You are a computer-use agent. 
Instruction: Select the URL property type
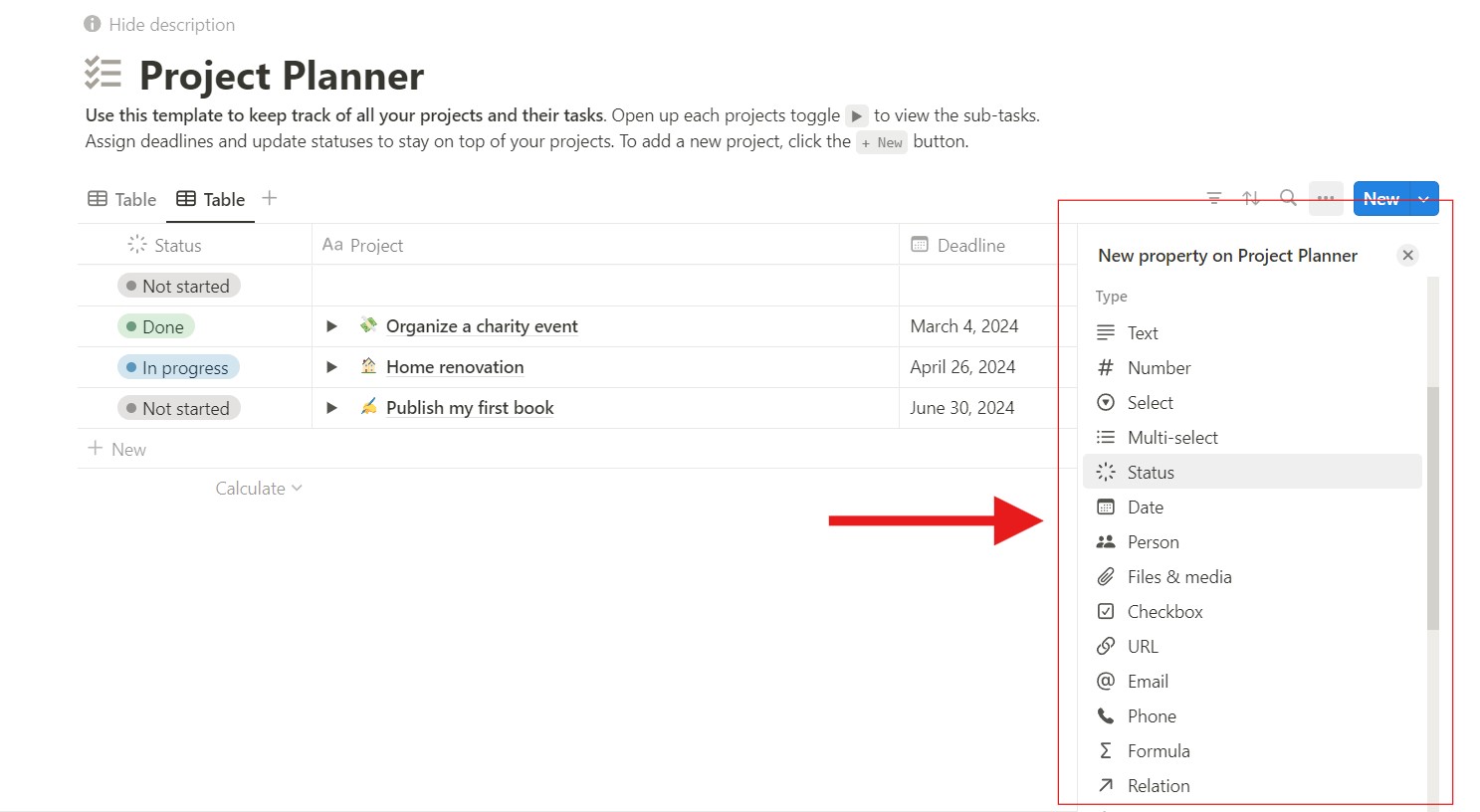[1142, 646]
